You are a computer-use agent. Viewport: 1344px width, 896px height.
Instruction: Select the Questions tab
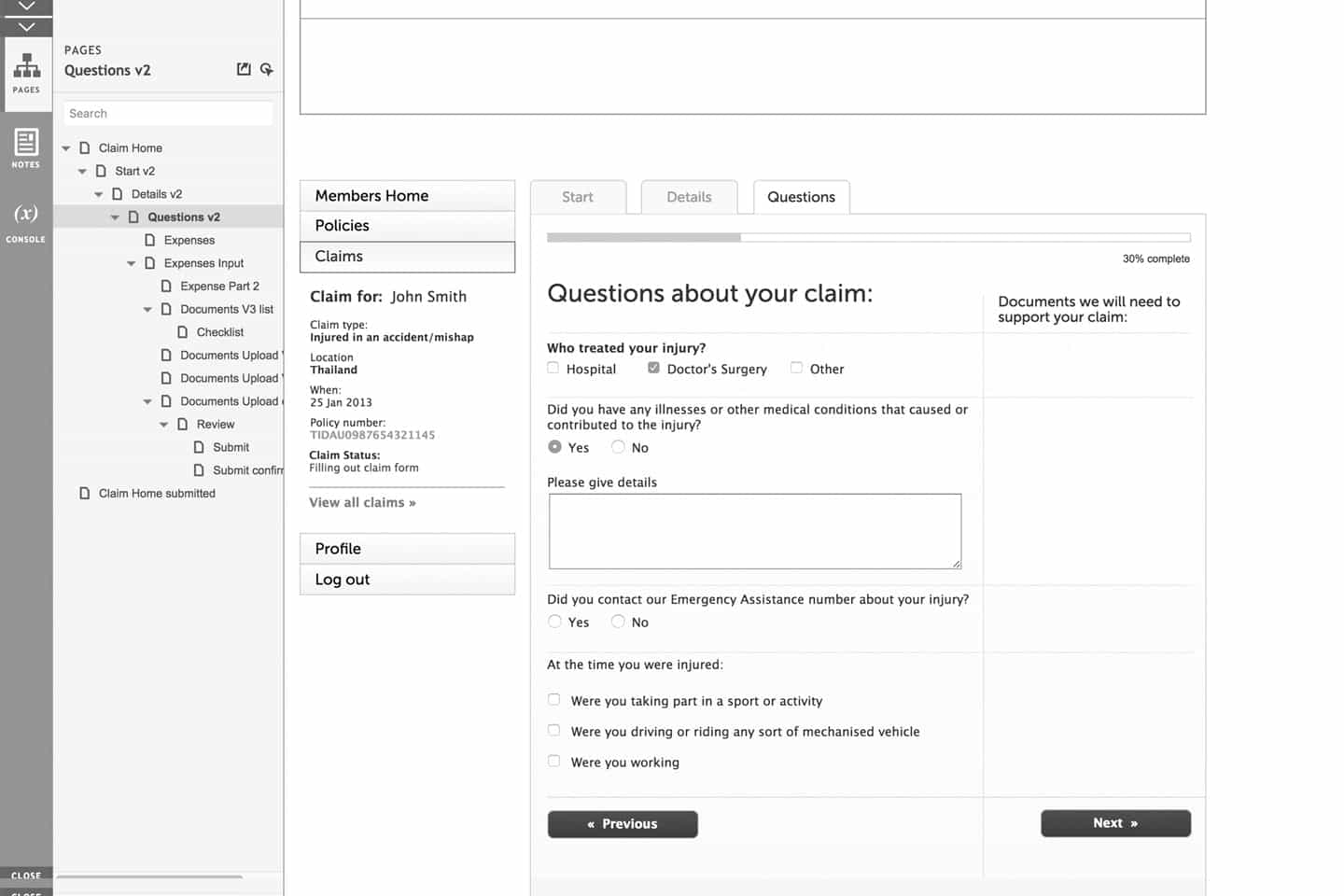coord(801,197)
